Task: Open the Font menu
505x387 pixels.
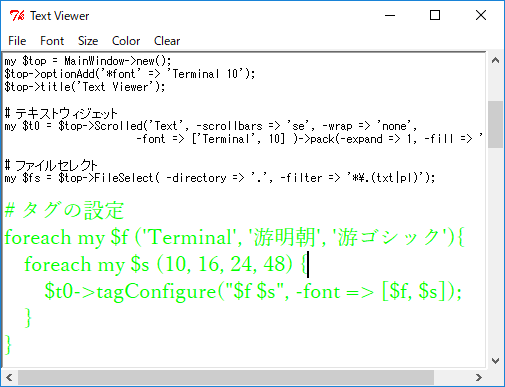Action: pos(52,41)
